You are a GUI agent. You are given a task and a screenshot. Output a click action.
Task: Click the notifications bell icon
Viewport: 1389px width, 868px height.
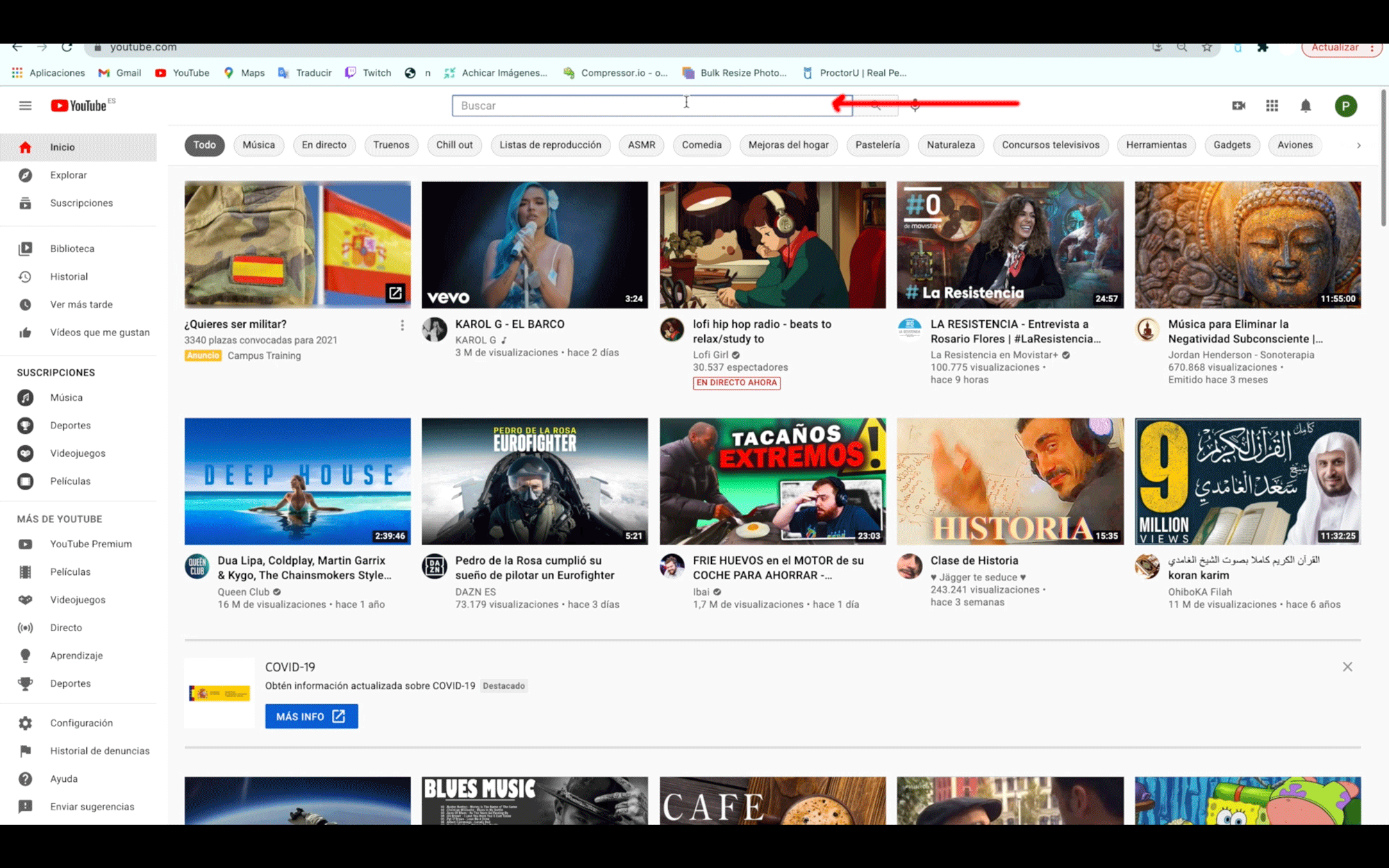[x=1306, y=105]
